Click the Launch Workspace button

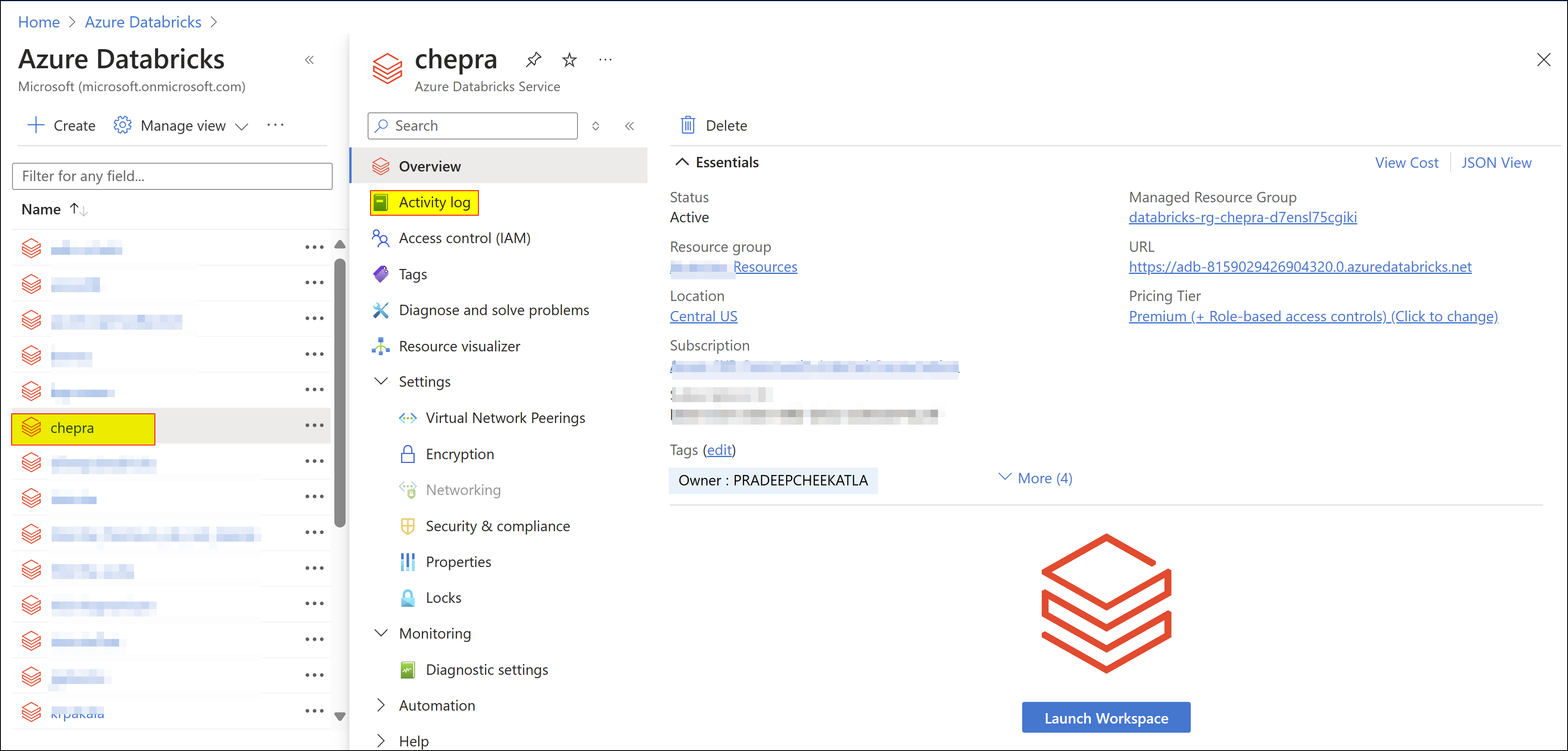(1105, 718)
